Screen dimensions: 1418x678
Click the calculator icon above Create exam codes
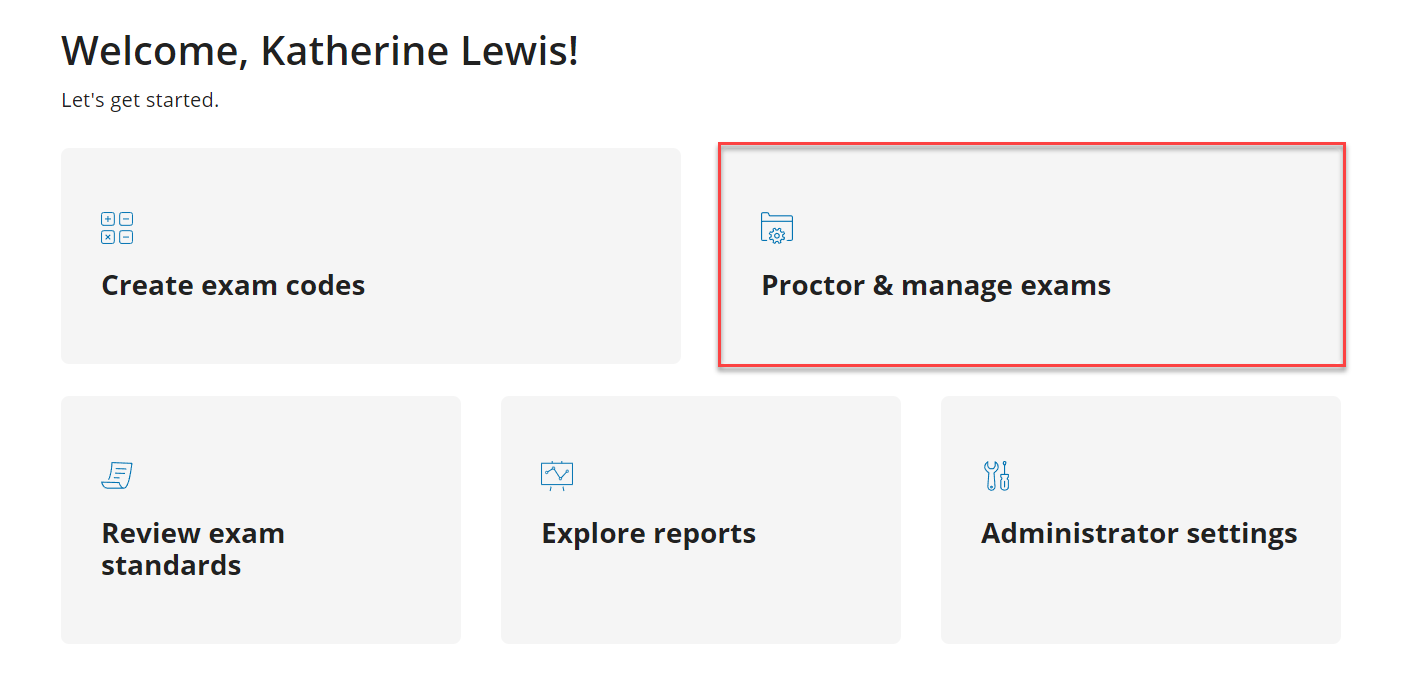[x=117, y=228]
